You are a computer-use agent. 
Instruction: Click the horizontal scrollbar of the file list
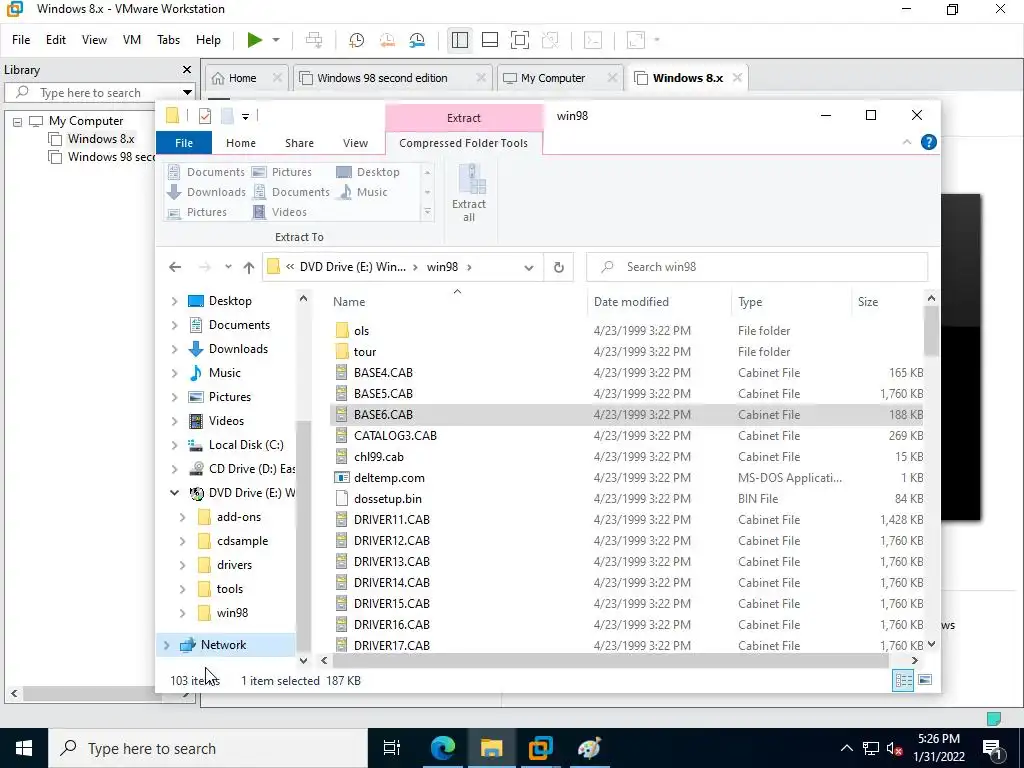[x=611, y=661]
